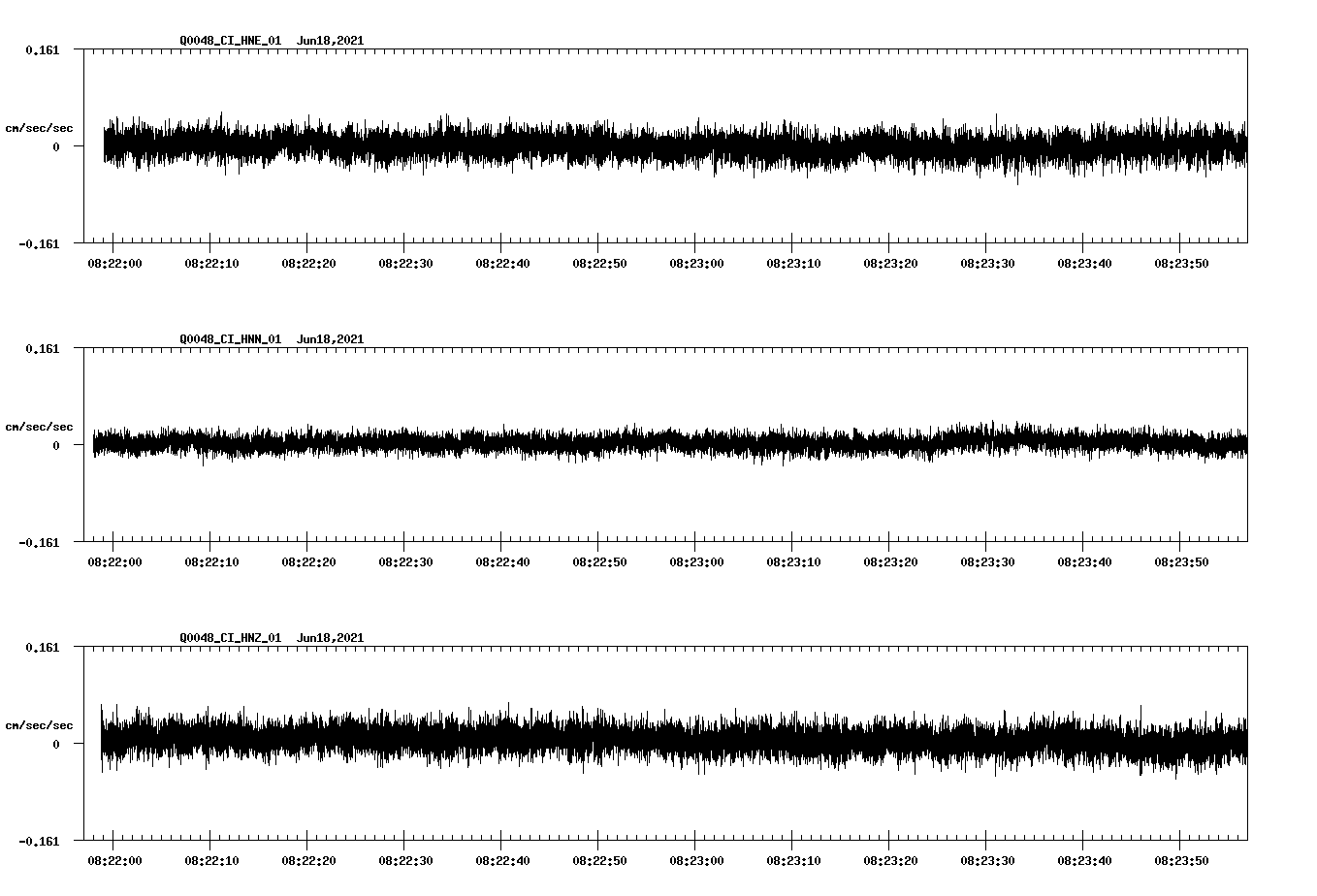Click the 08:22:10 time label under HNZ plot
Viewport: 1317px width, 896px height.
tap(211, 860)
